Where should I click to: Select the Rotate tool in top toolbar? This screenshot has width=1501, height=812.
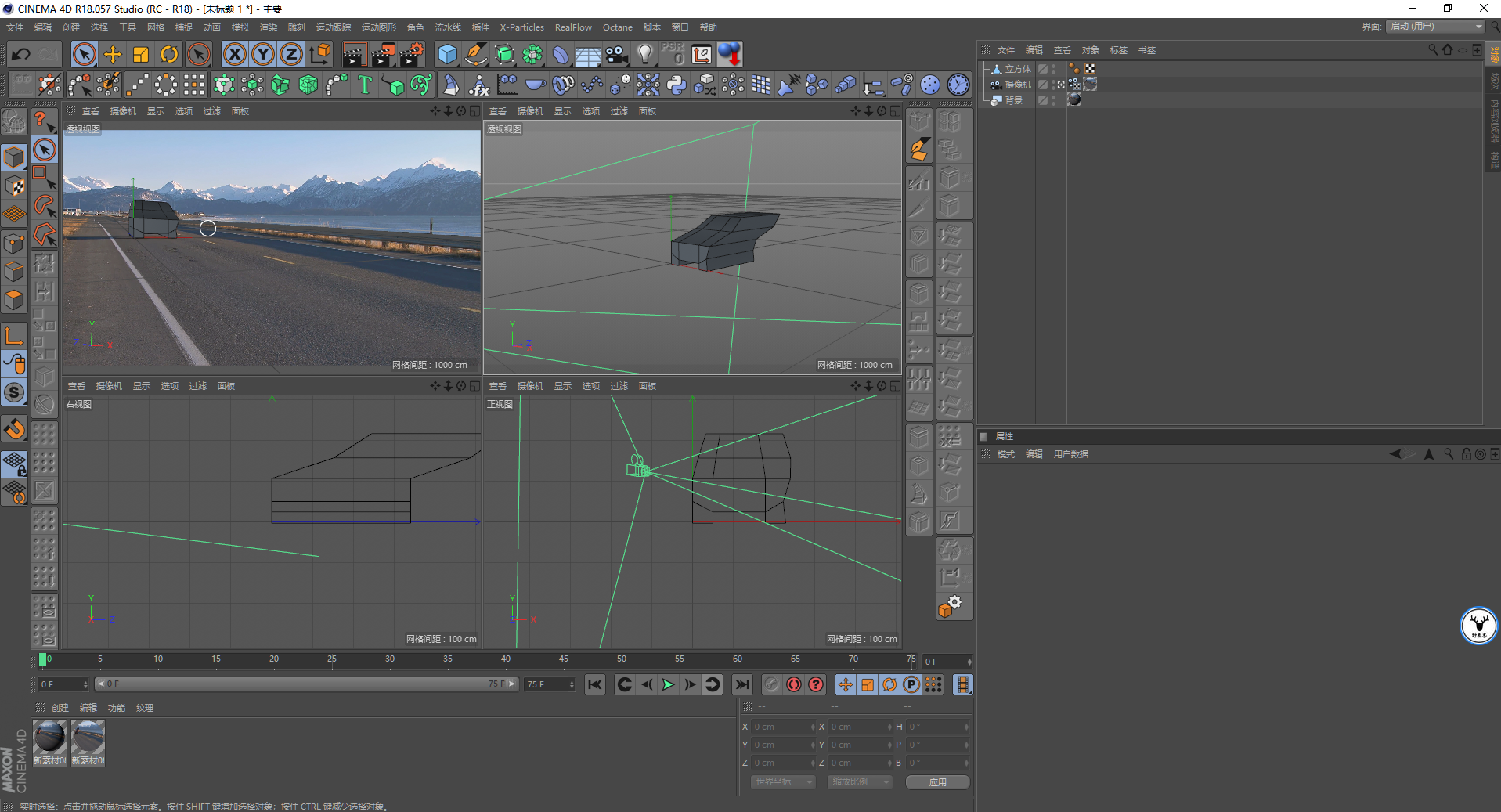tap(169, 54)
